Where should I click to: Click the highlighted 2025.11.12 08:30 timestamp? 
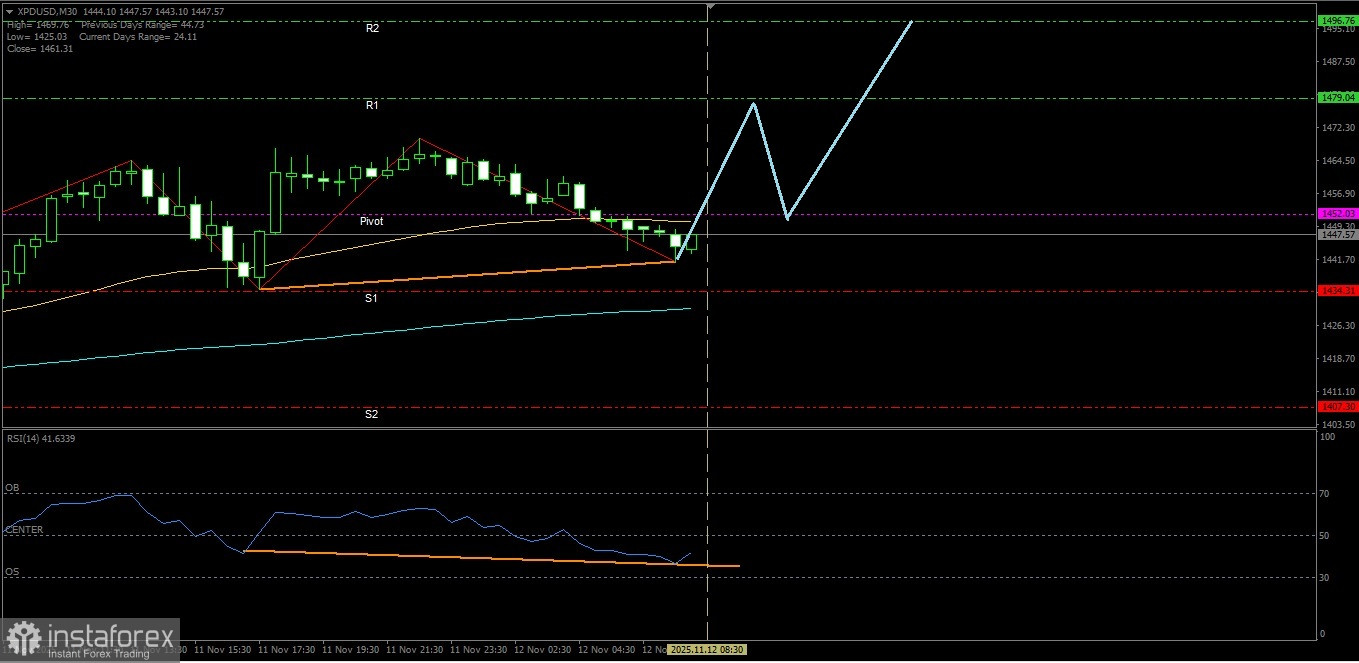click(705, 649)
